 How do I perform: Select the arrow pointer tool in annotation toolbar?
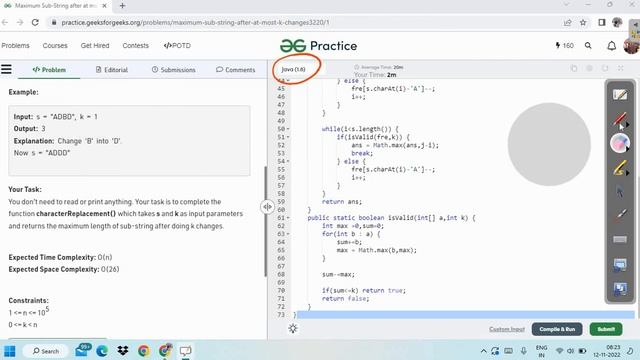[x=620, y=191]
